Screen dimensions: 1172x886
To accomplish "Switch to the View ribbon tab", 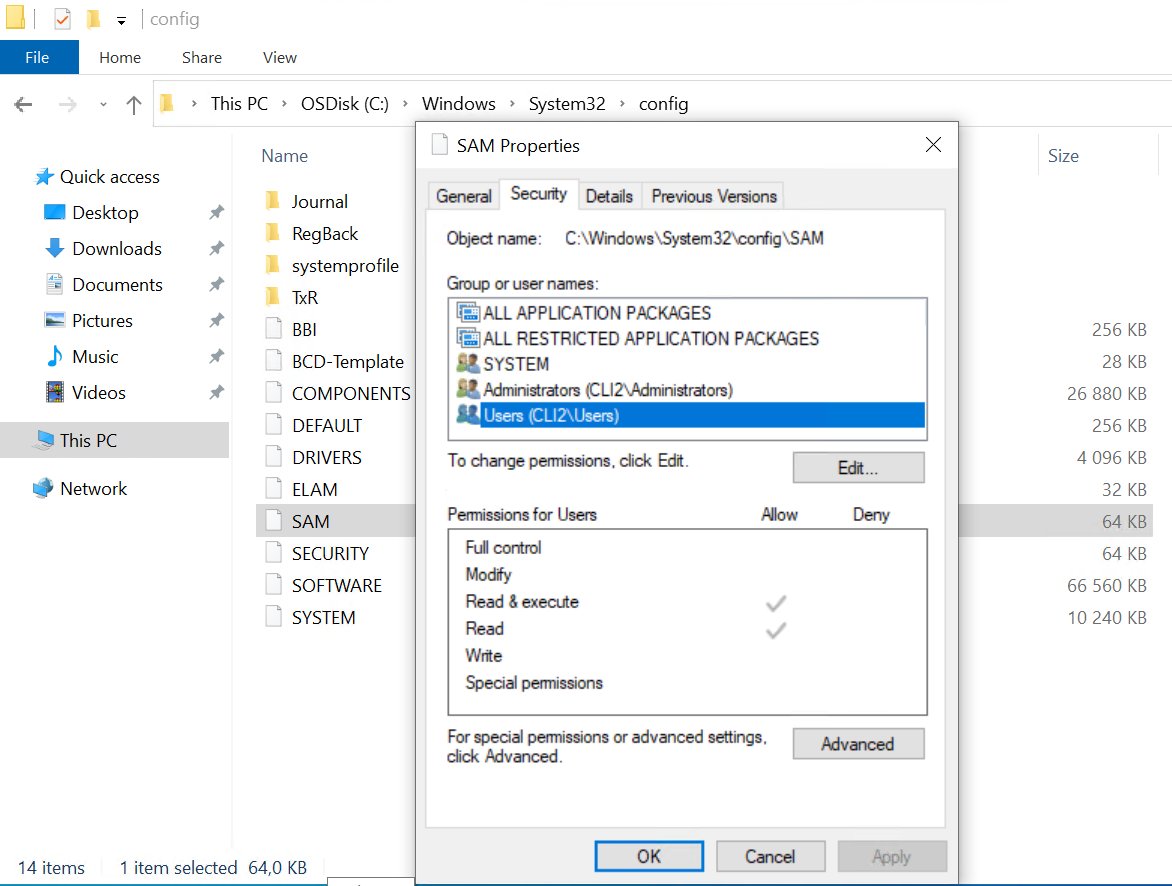I will coord(280,58).
